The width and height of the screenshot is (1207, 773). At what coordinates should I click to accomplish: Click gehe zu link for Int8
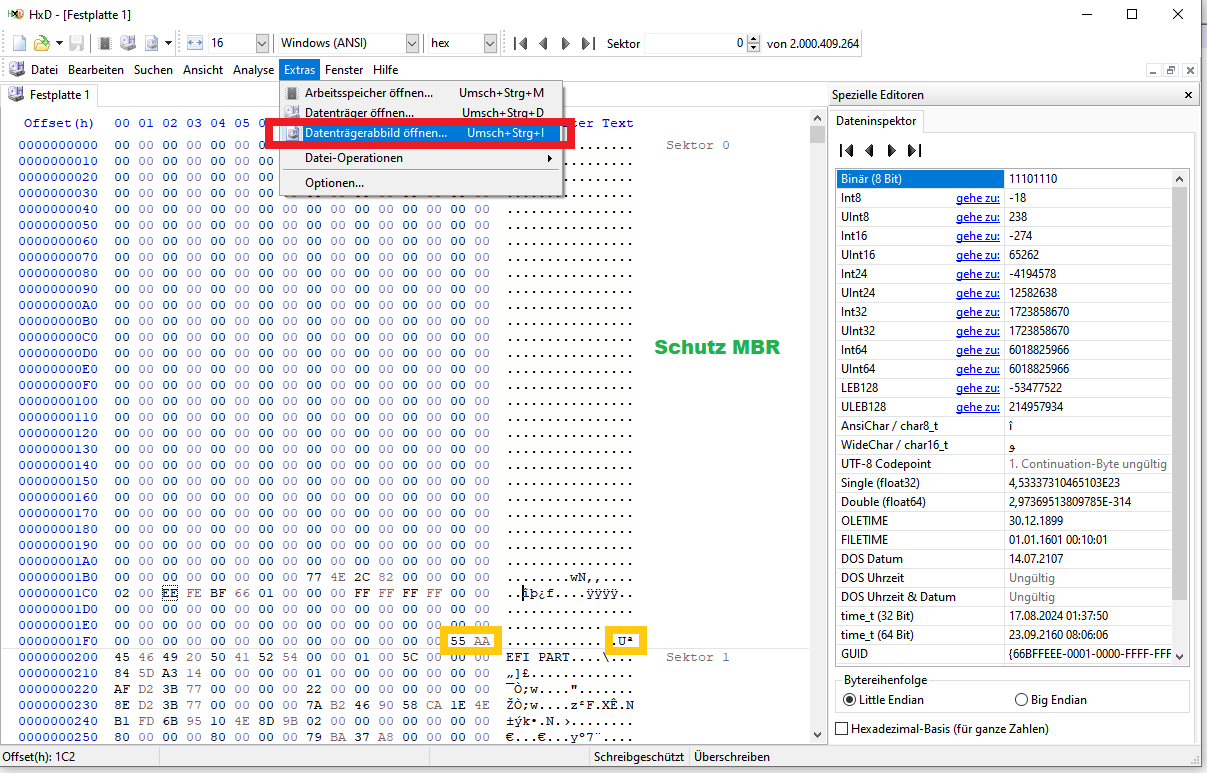point(977,198)
